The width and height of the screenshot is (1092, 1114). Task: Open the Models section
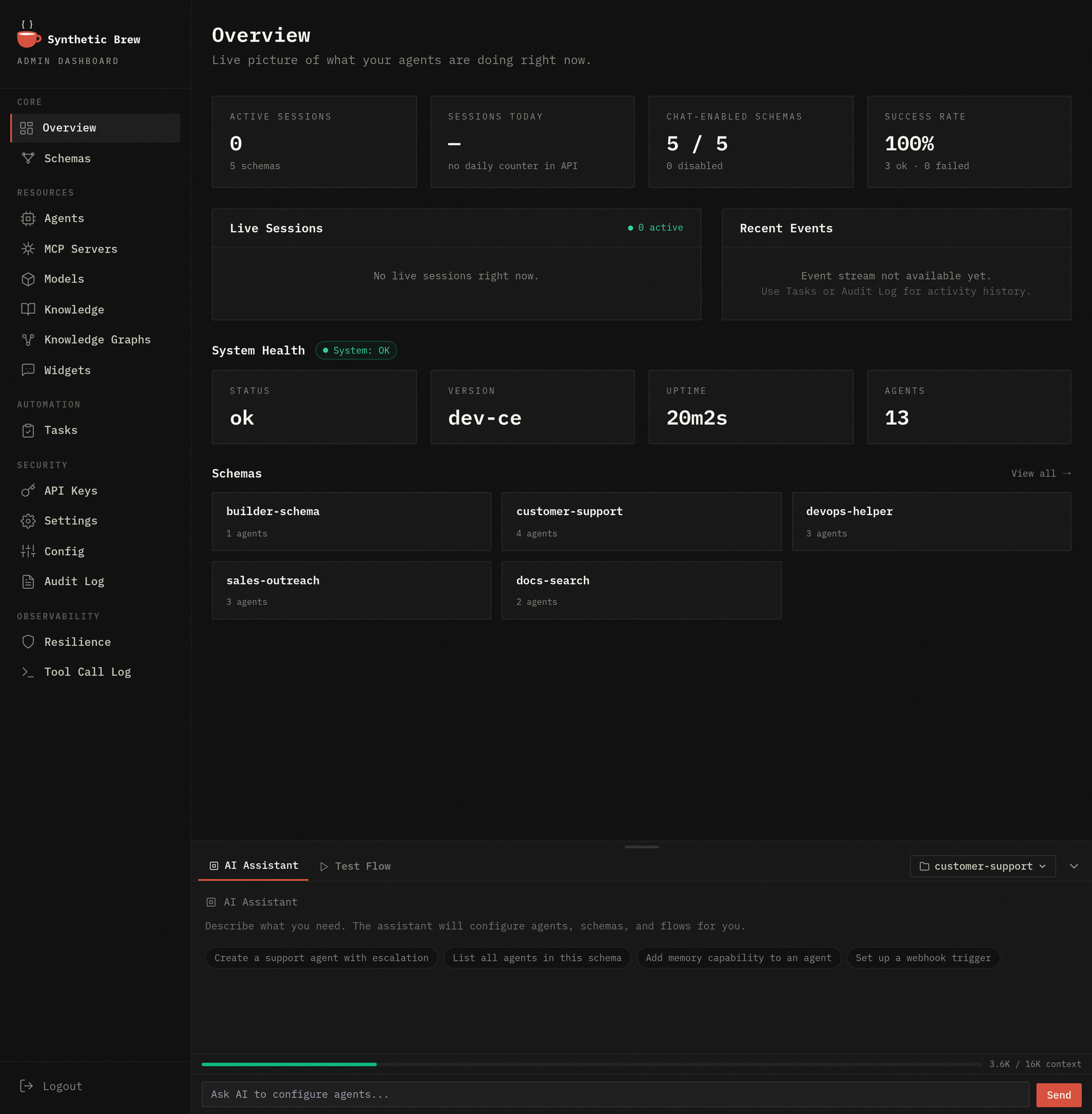tap(95, 279)
